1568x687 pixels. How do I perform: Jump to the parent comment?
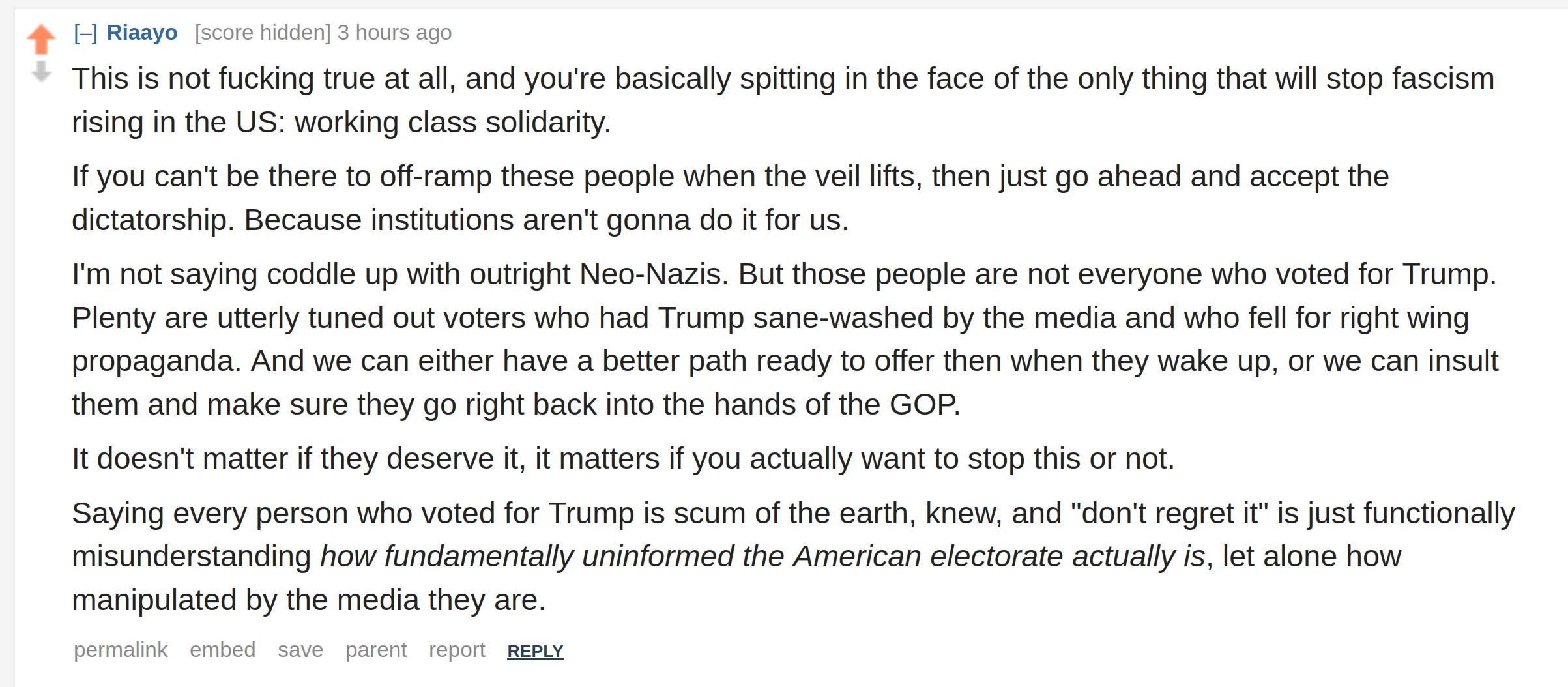coord(376,650)
